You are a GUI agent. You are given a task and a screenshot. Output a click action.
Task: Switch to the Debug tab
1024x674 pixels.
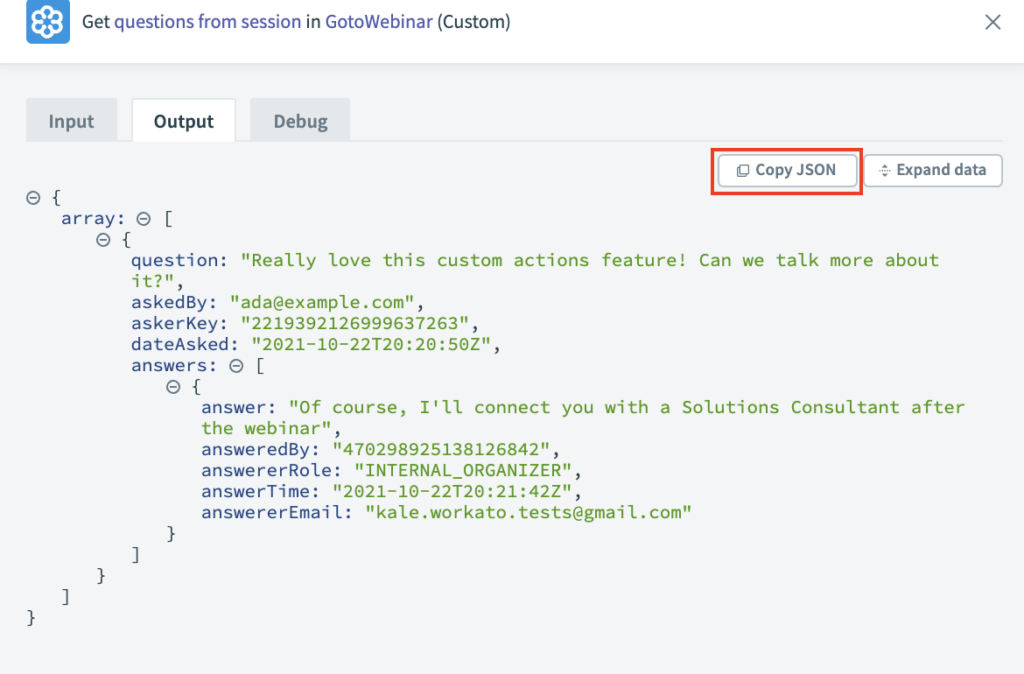[299, 120]
